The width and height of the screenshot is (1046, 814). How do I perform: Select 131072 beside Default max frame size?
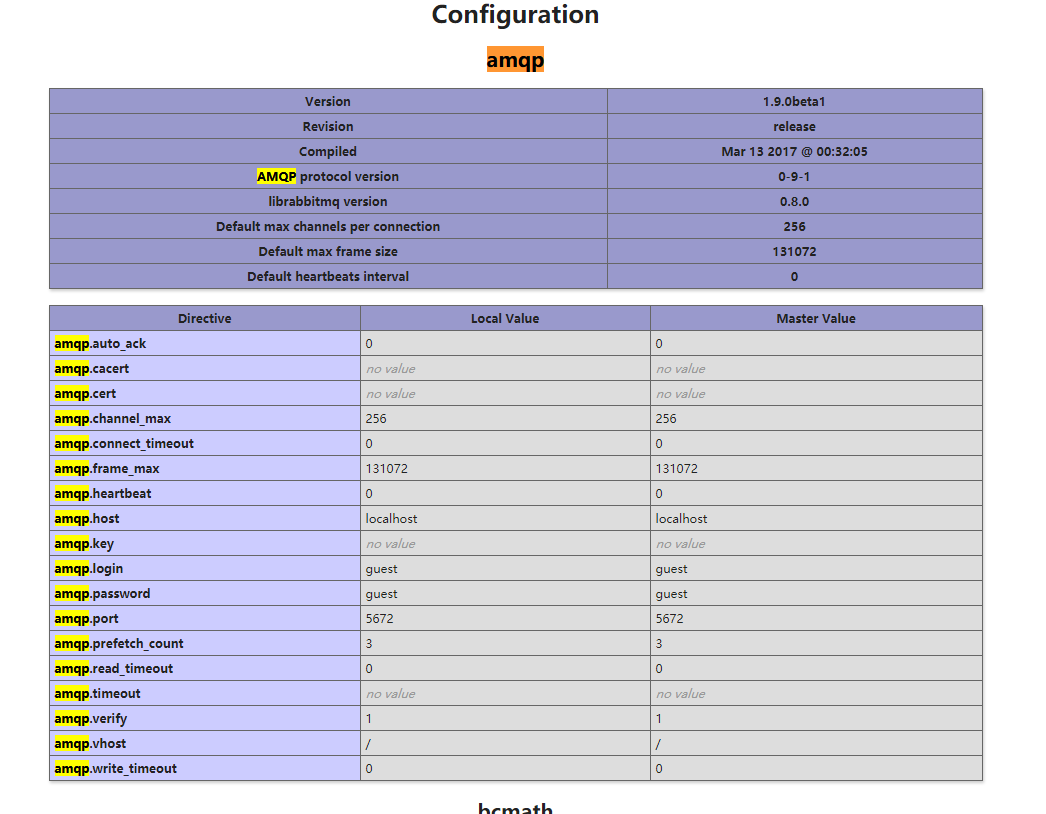click(794, 252)
